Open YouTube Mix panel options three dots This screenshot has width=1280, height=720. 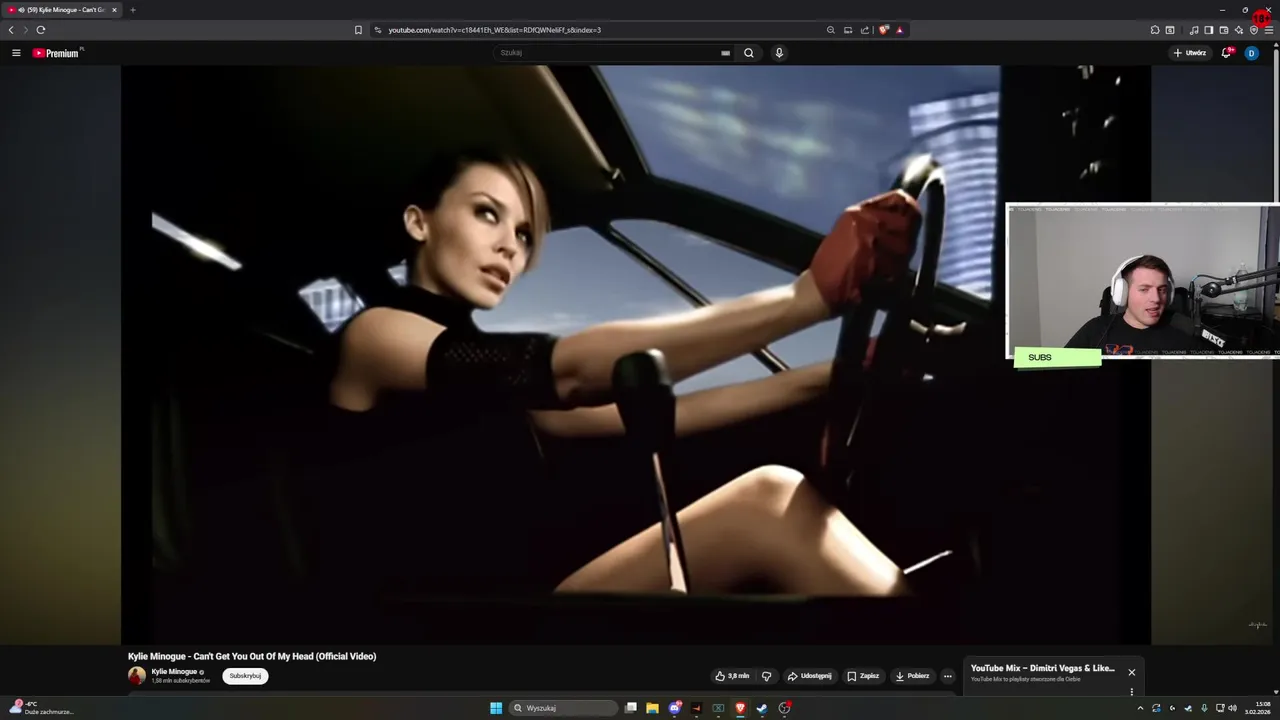pyautogui.click(x=1132, y=691)
